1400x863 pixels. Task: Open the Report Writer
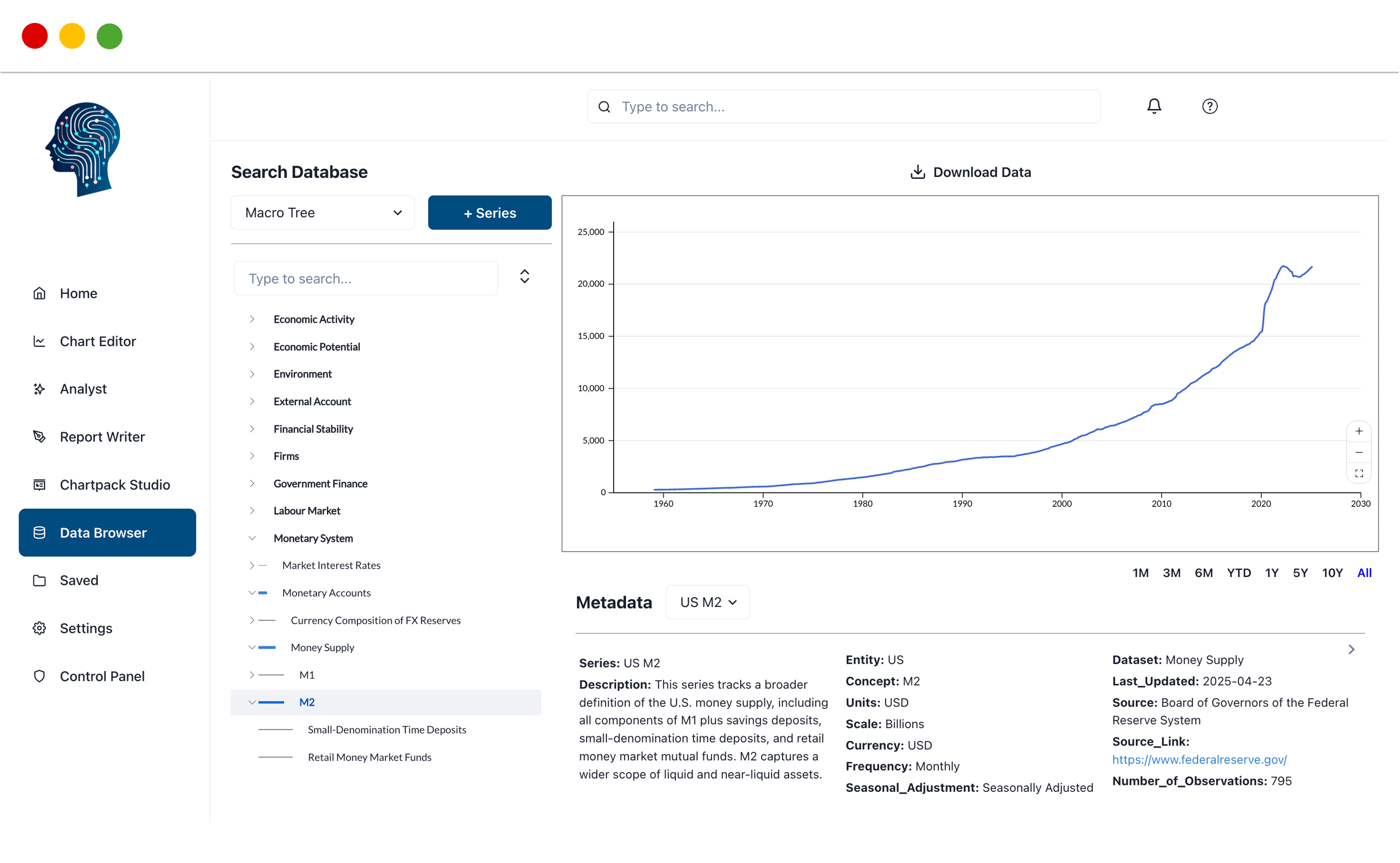[102, 436]
